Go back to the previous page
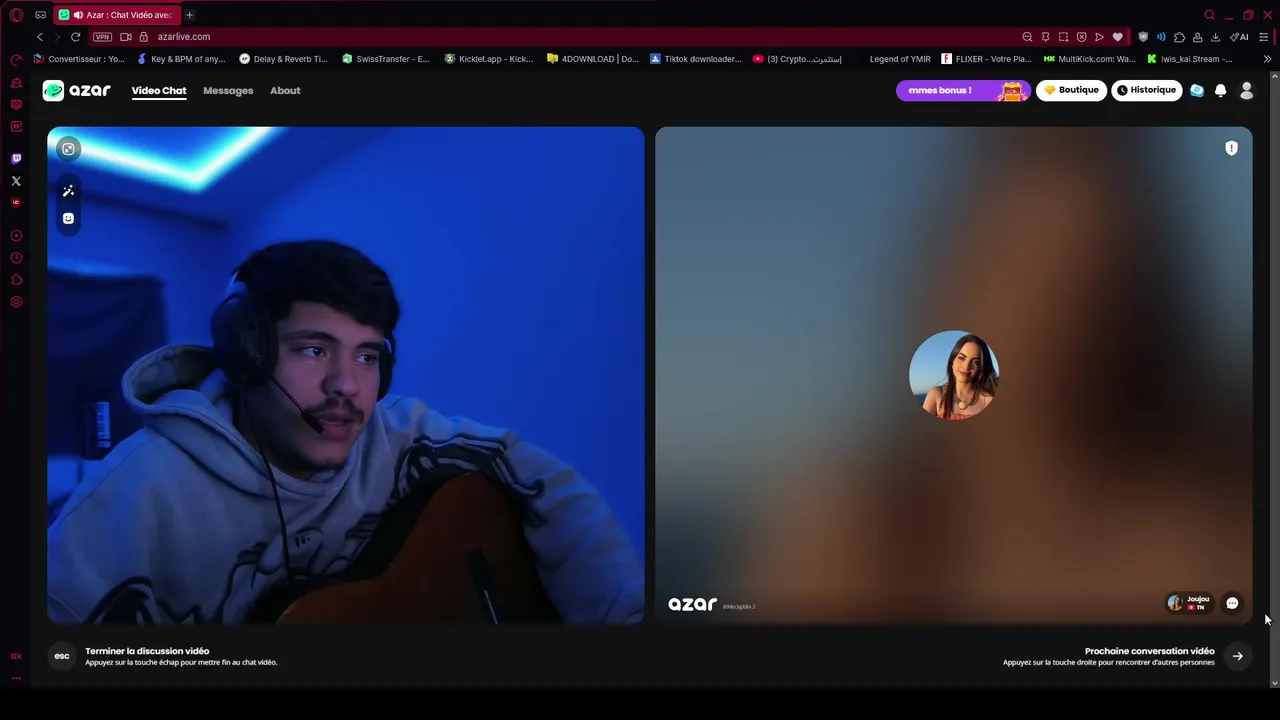1280x720 pixels. 39,37
